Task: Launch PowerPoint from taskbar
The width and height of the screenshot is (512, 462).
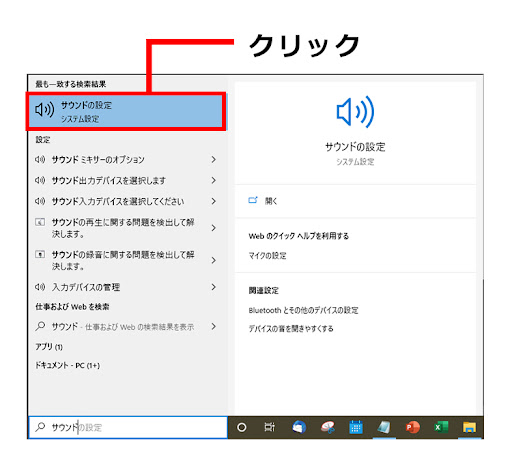Action: (413, 427)
